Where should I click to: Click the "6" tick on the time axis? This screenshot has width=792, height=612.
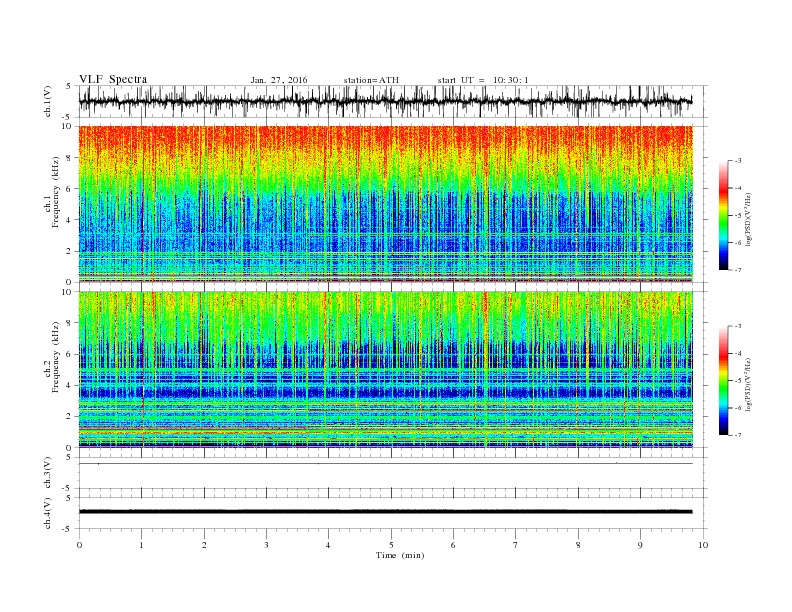tap(453, 545)
